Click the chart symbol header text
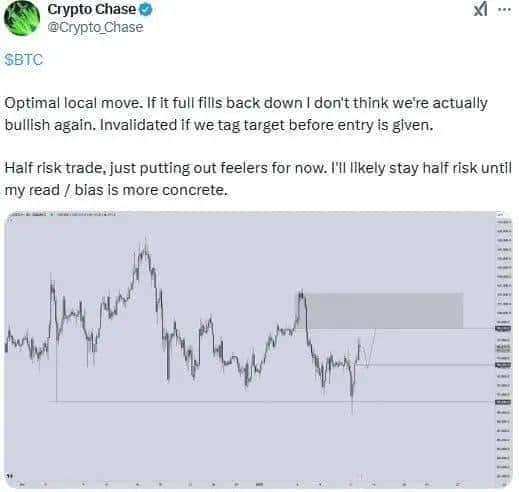Screen dimensions: 519x492 [62, 214]
